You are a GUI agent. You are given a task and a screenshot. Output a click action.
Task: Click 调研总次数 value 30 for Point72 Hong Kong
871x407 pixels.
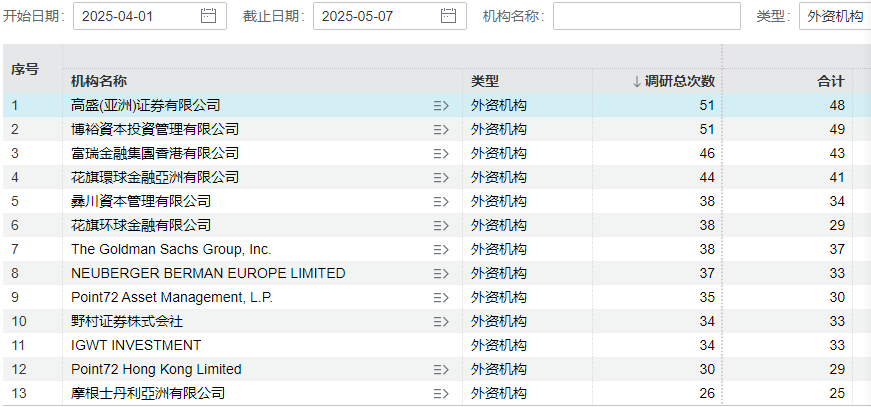(x=707, y=369)
